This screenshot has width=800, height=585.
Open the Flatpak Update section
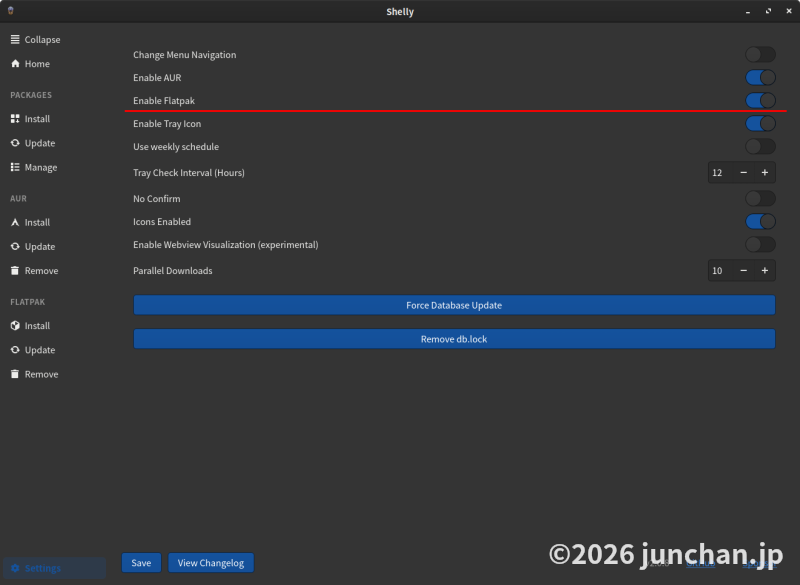(39, 350)
